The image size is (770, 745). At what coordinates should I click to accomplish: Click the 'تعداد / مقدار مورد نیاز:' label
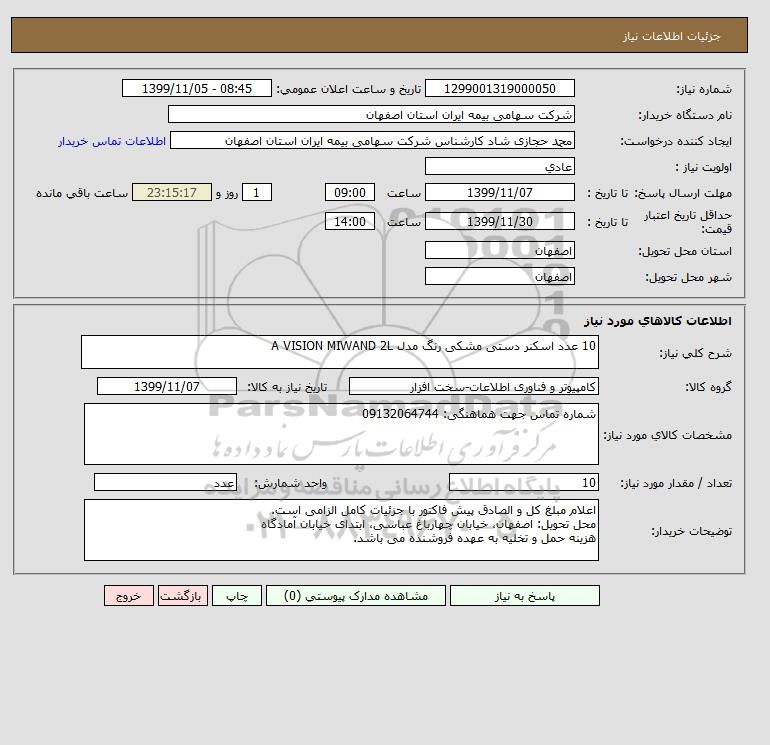676,483
